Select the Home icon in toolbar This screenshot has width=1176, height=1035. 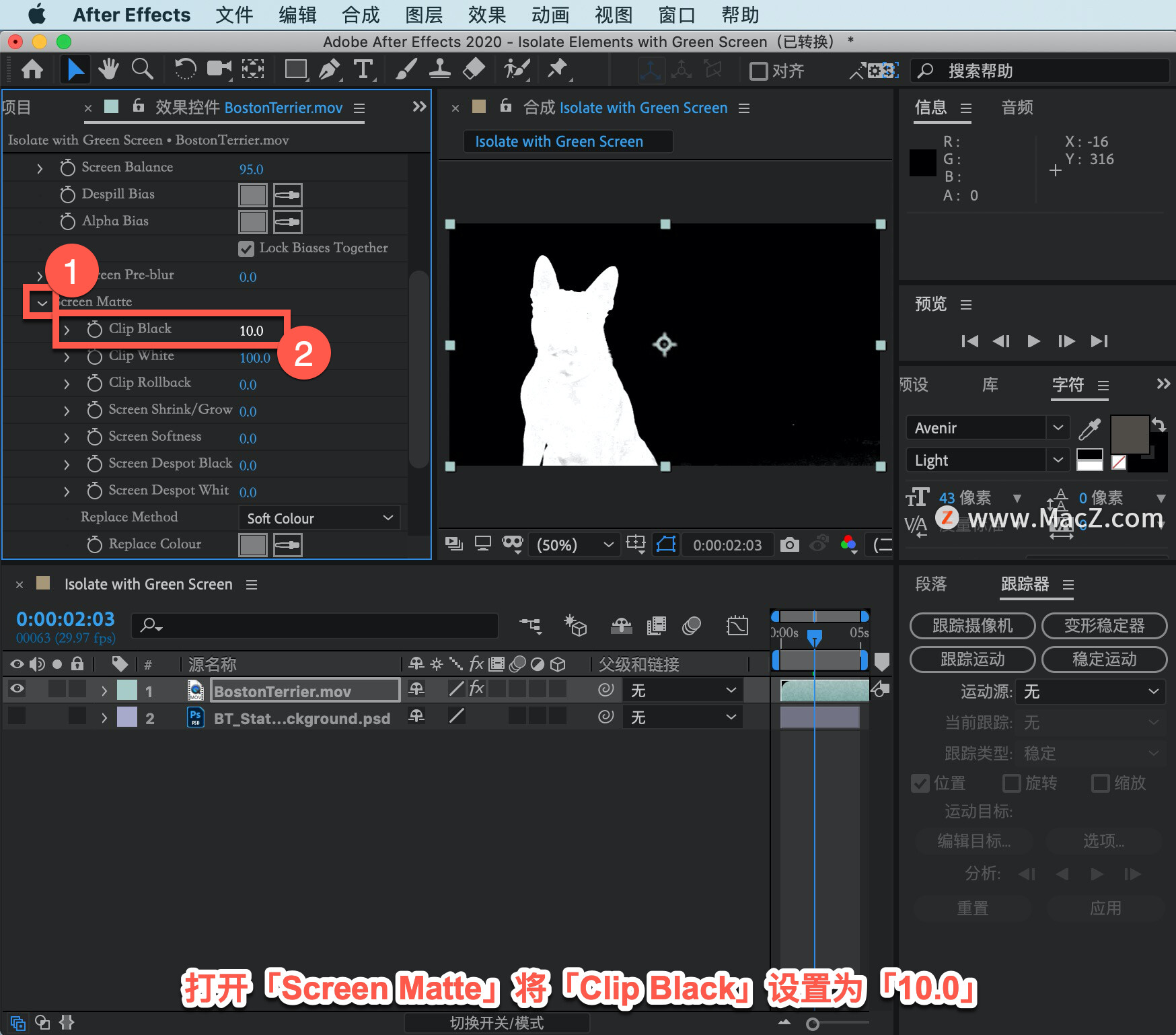32,70
